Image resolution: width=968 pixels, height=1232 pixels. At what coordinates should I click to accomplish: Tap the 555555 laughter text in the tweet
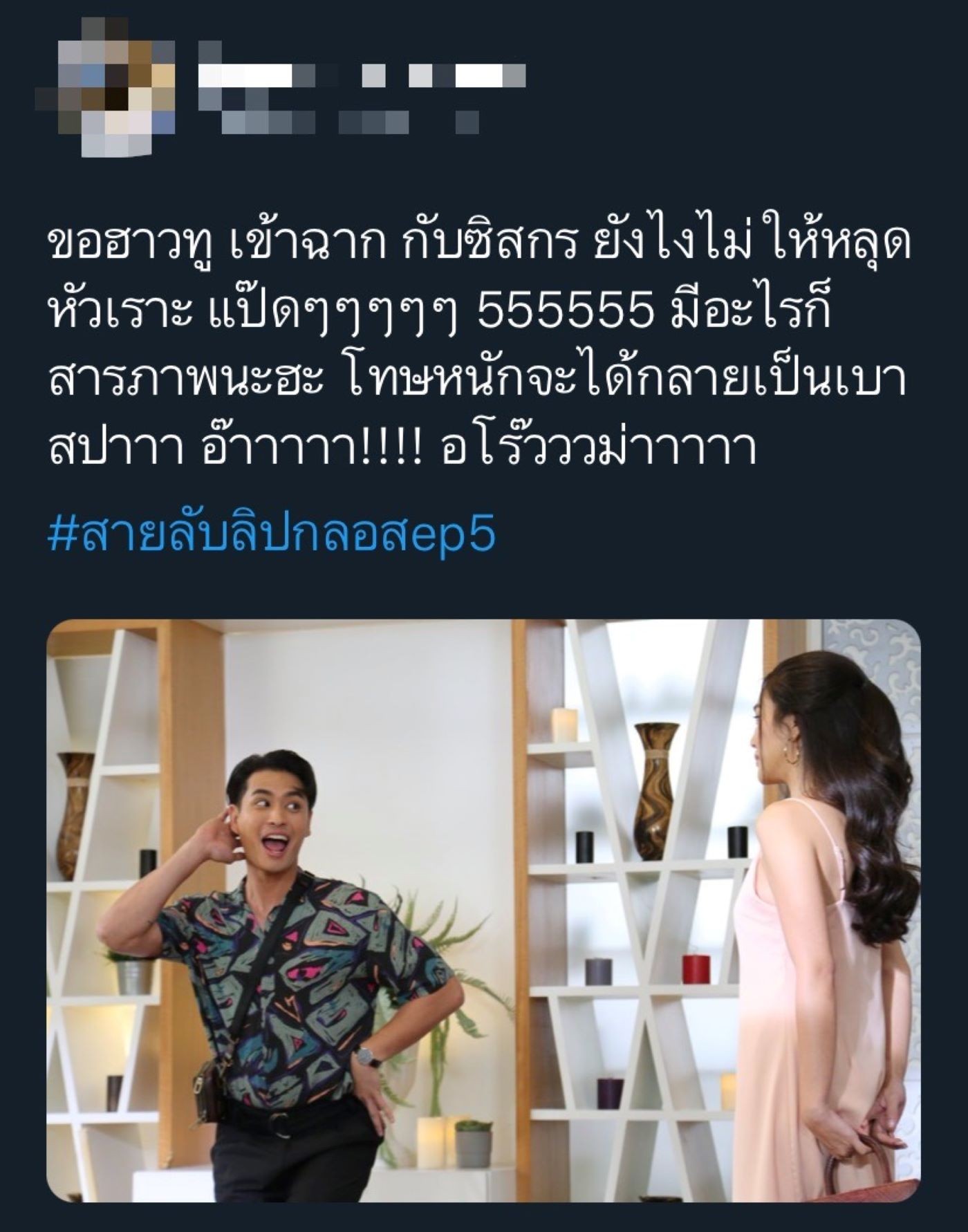(x=566, y=314)
